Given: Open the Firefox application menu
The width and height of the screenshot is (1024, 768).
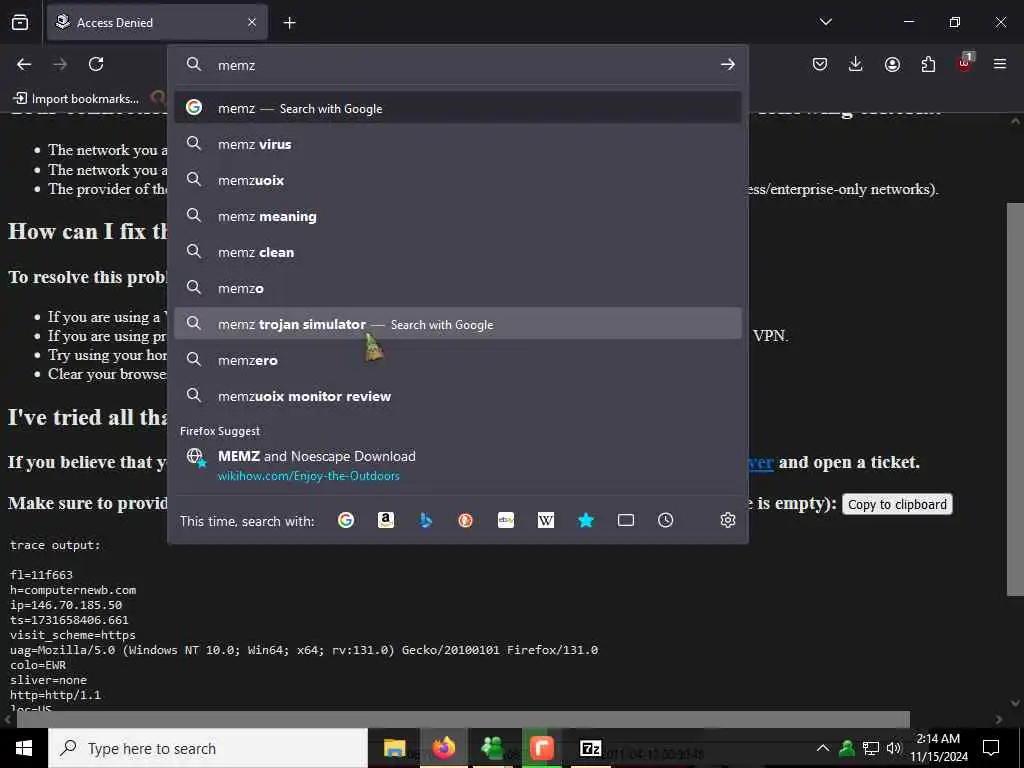Looking at the screenshot, I should (x=1000, y=64).
